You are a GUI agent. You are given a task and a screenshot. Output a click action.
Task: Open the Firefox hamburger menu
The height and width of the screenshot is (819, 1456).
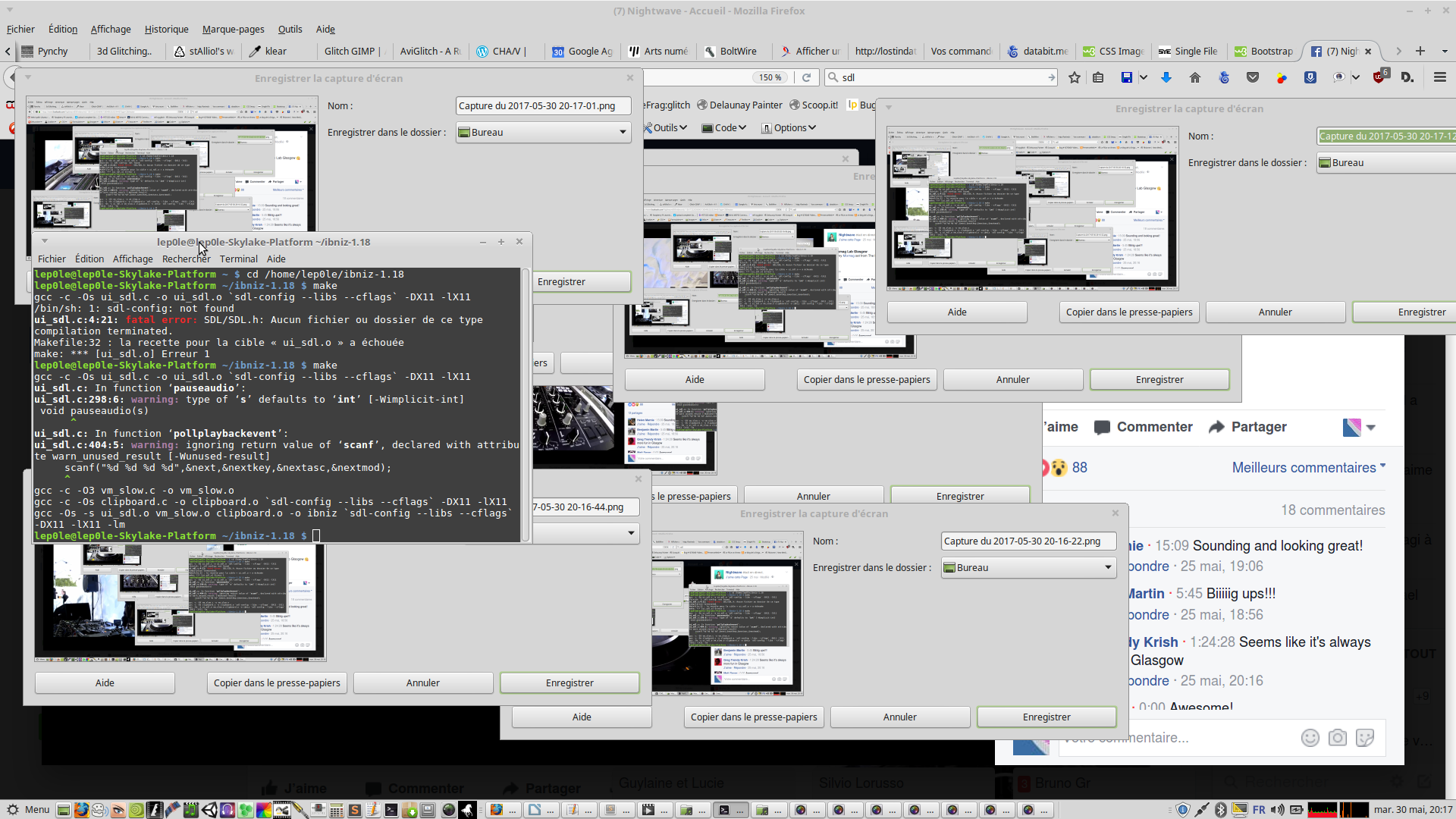coord(1439,77)
